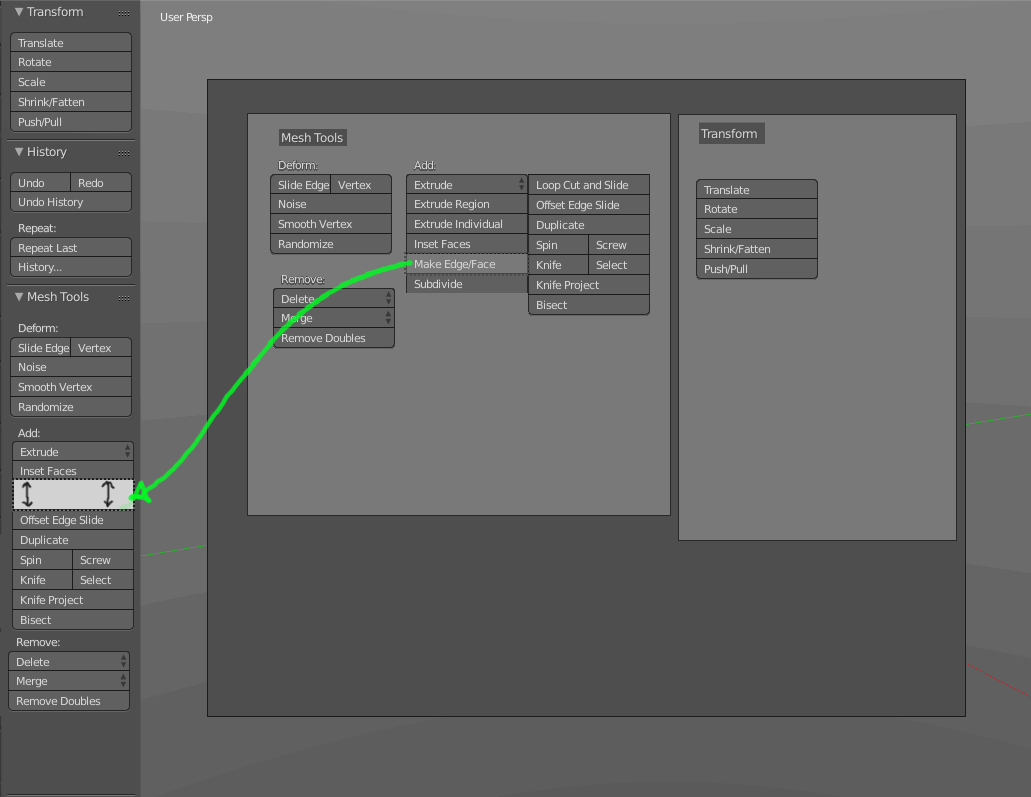Click the User Persp viewport label

pyautogui.click(x=186, y=17)
